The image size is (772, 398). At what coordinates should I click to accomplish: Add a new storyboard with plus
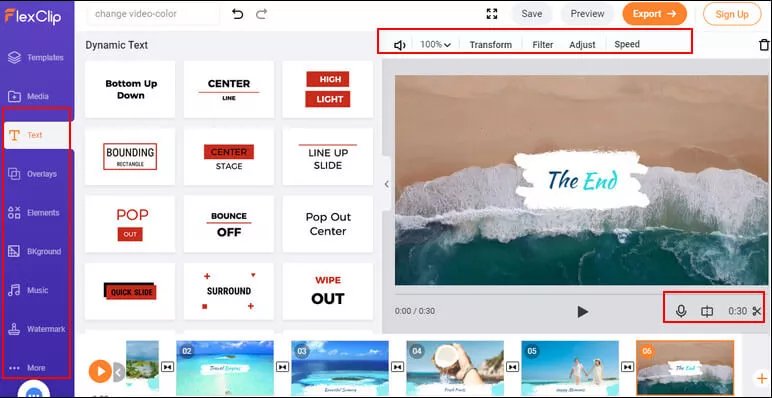(762, 378)
